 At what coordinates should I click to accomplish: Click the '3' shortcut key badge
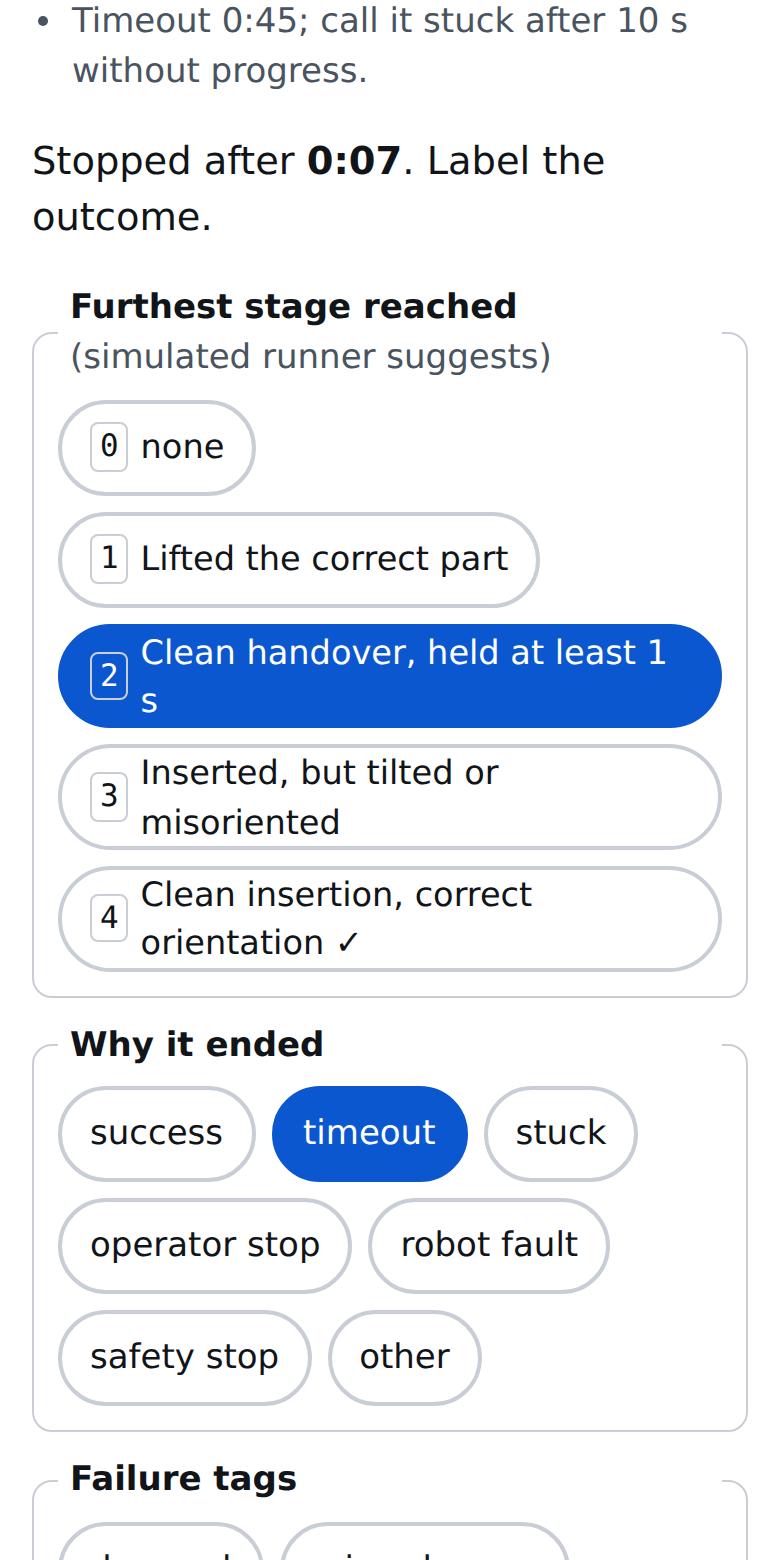click(x=109, y=797)
